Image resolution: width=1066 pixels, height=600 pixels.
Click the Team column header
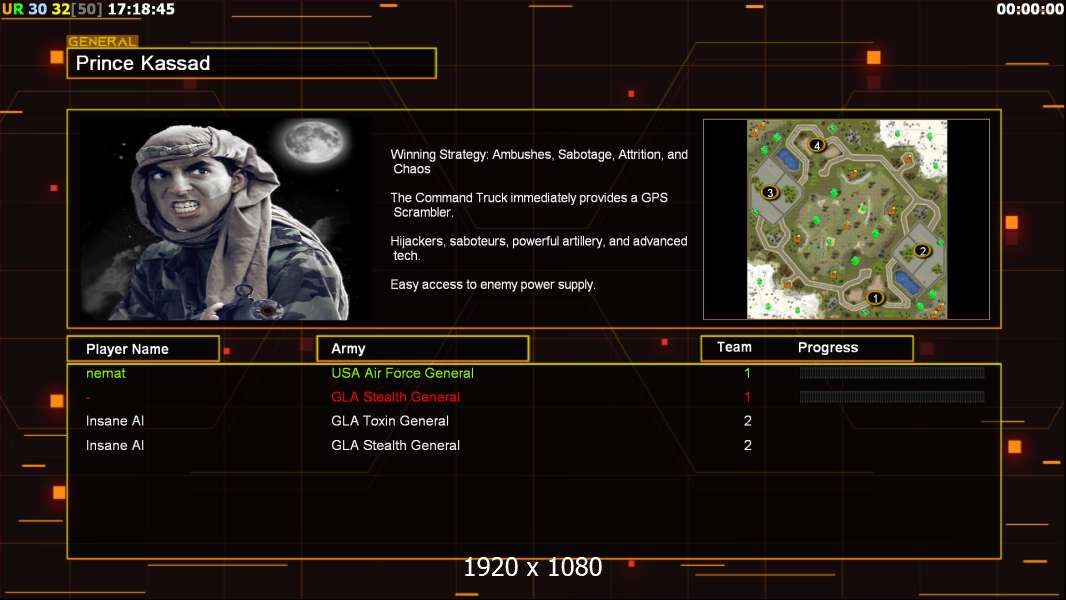pos(734,347)
